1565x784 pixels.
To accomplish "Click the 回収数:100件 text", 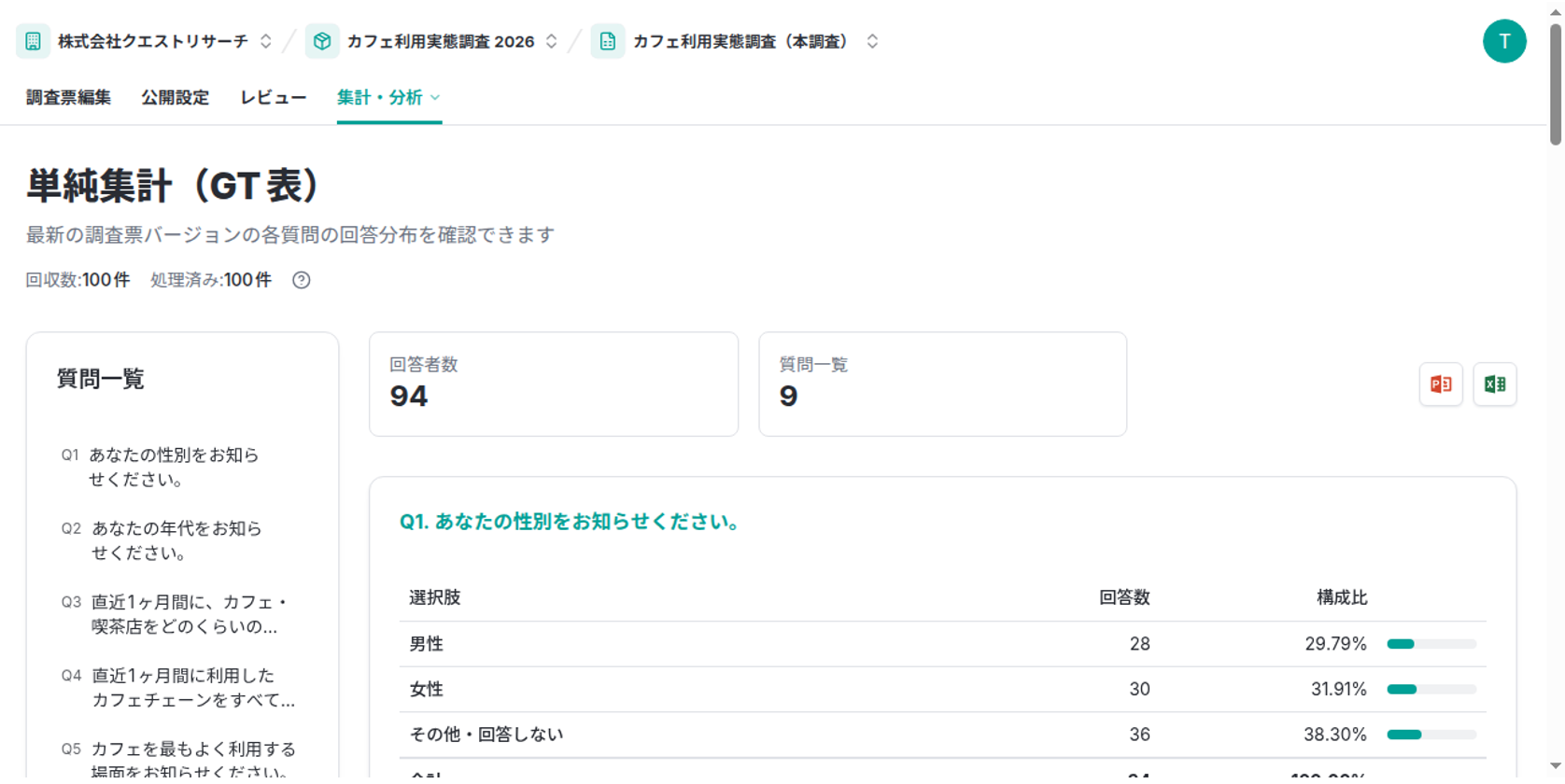I will click(78, 280).
